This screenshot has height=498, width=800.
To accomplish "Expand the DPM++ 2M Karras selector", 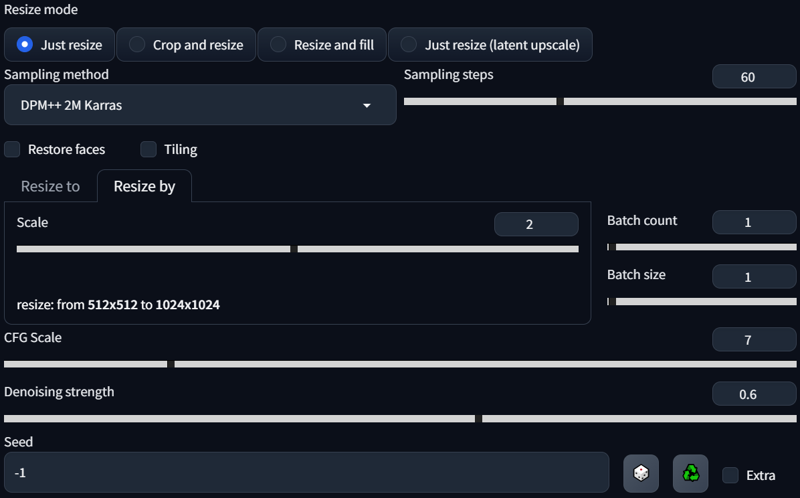I will tap(200, 105).
